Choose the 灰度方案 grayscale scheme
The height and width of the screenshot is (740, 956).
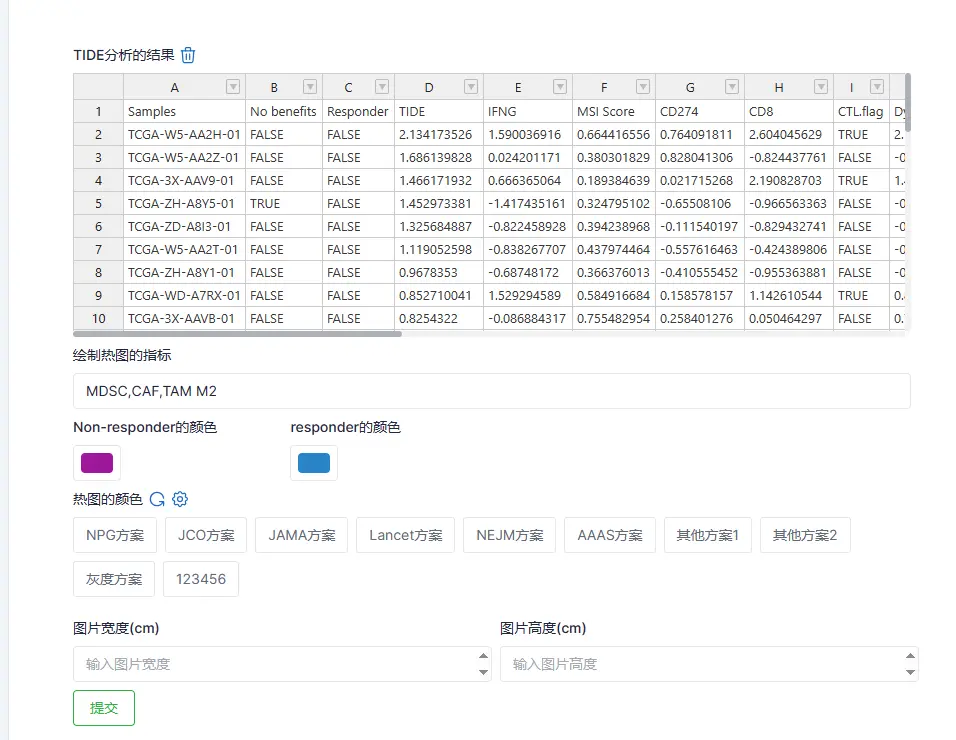pos(113,579)
